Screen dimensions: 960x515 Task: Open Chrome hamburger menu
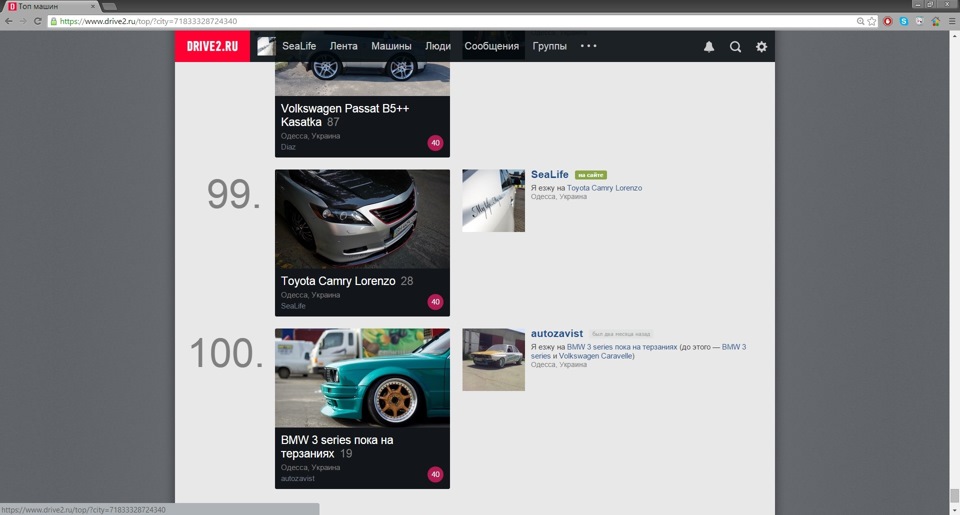952,21
